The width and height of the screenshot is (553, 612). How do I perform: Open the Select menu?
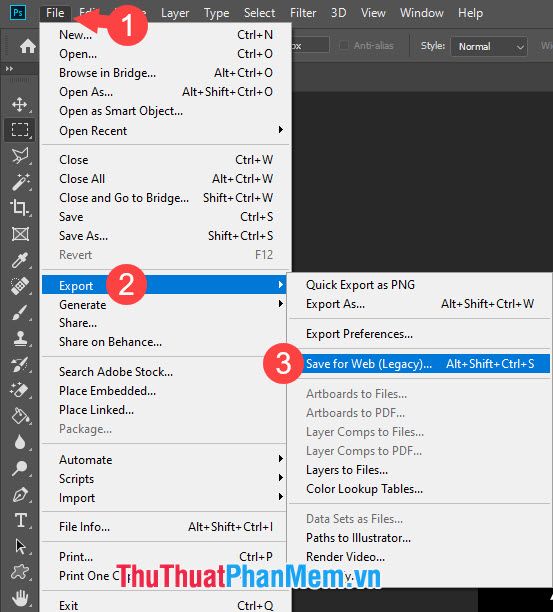click(259, 13)
